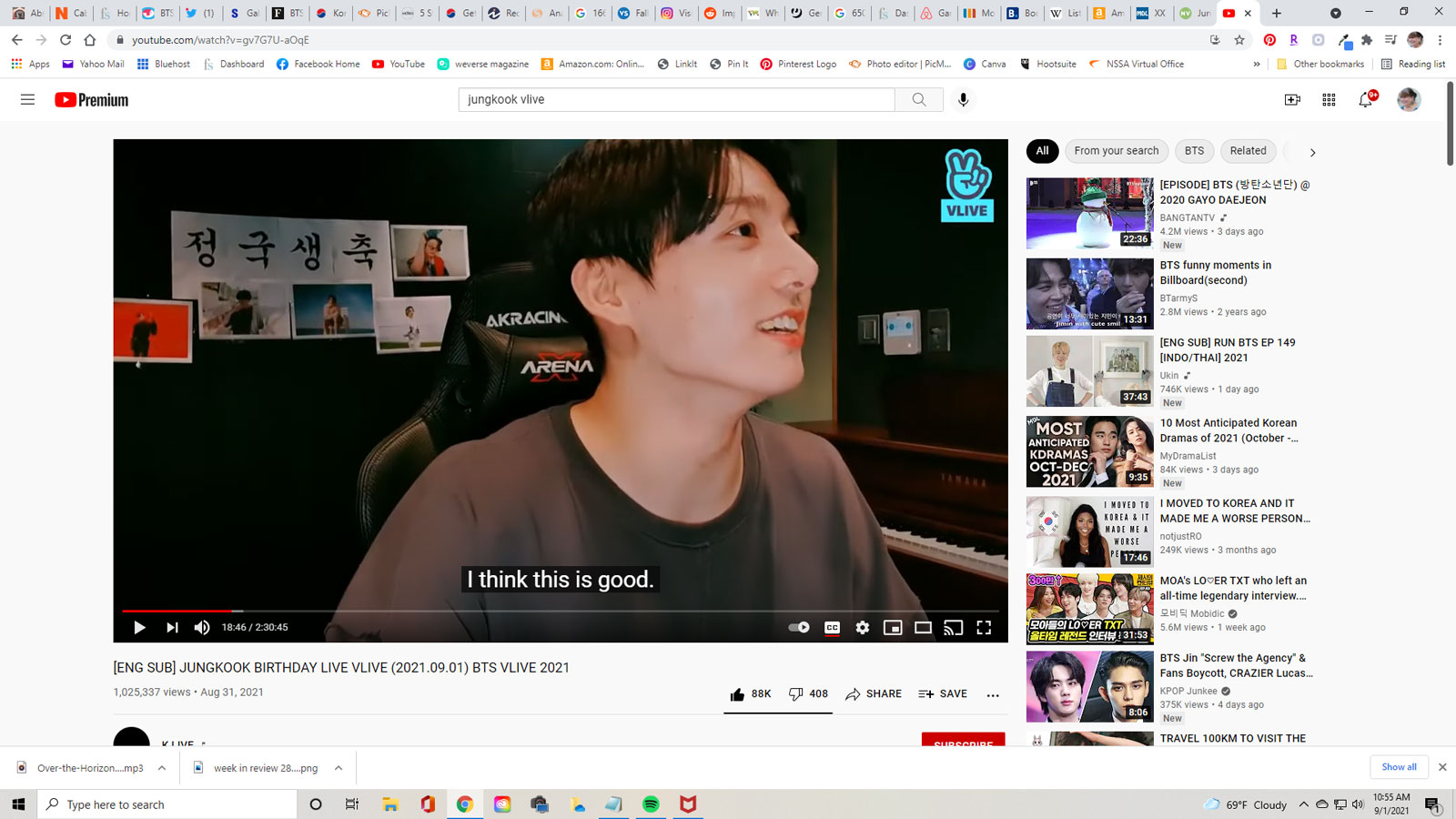
Task: Cast video to a device
Action: [x=953, y=627]
